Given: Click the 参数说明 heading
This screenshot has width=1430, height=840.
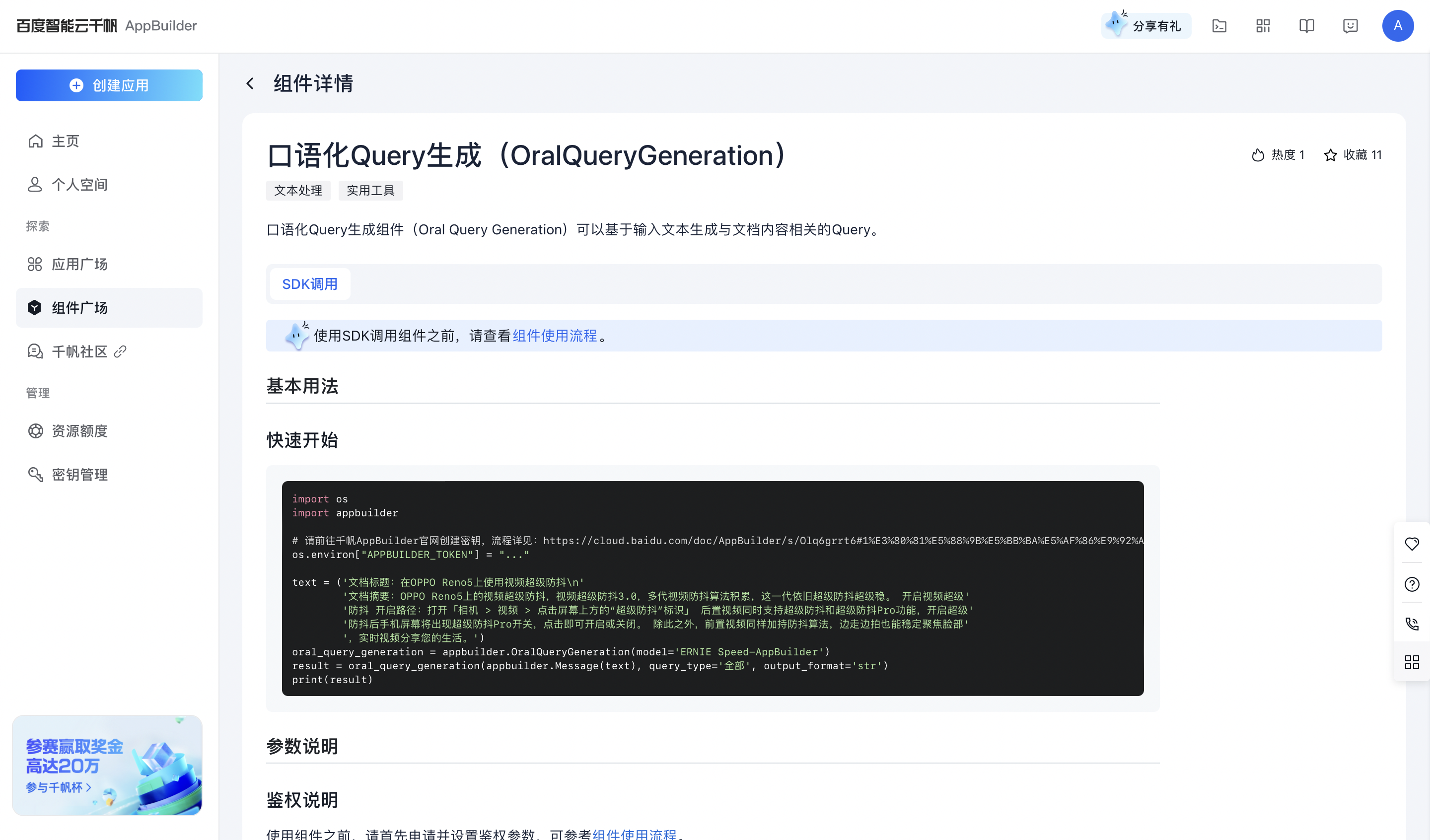Looking at the screenshot, I should point(302,746).
